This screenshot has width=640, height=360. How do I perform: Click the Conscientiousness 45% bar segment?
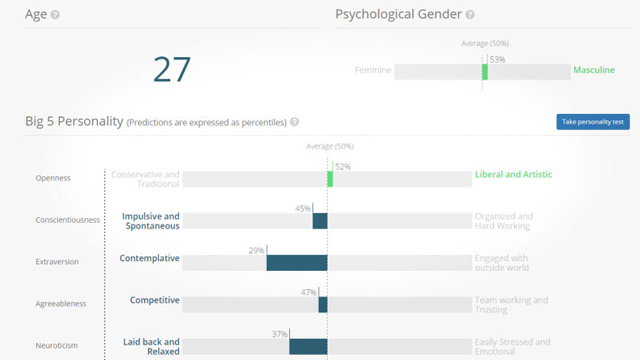pyautogui.click(x=320, y=221)
